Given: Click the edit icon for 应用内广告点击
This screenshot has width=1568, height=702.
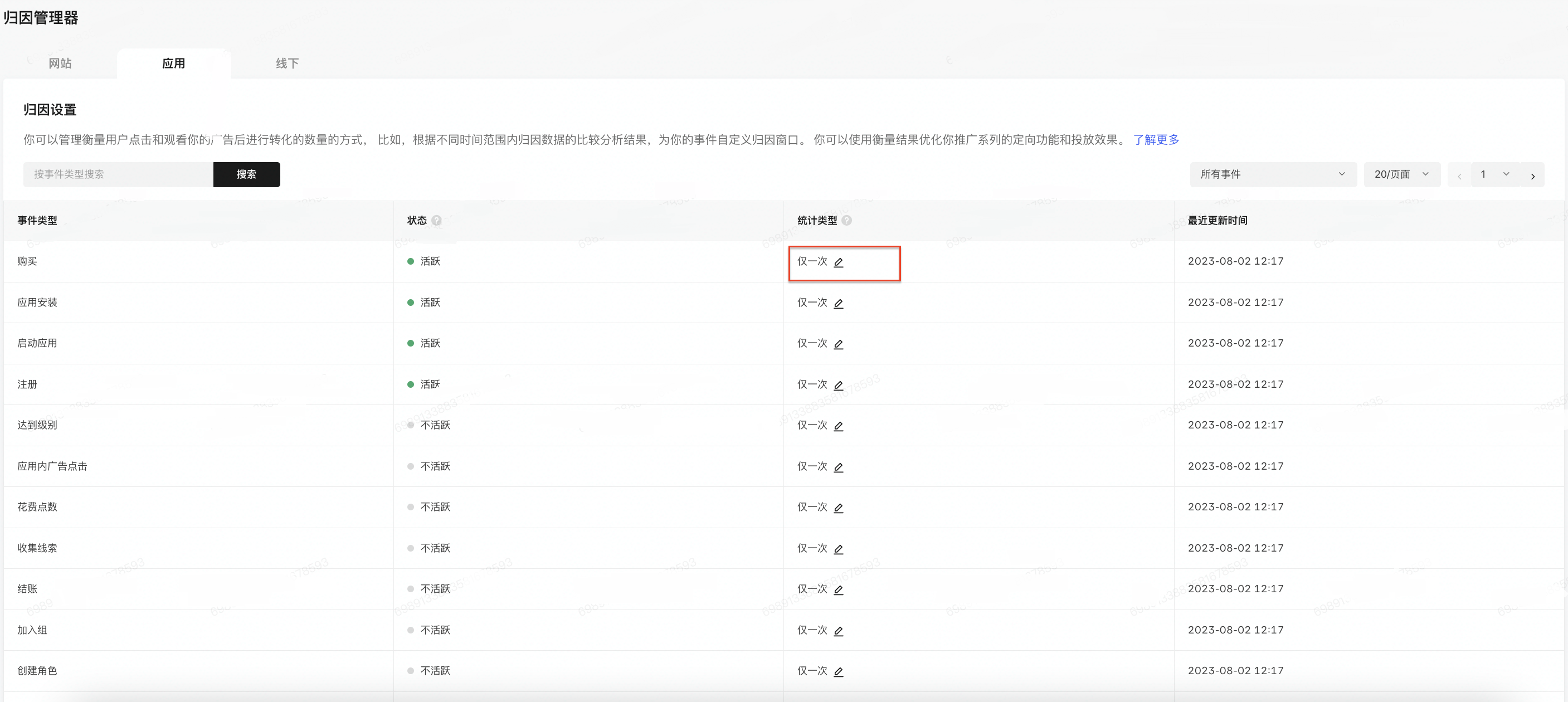Looking at the screenshot, I should 838,467.
